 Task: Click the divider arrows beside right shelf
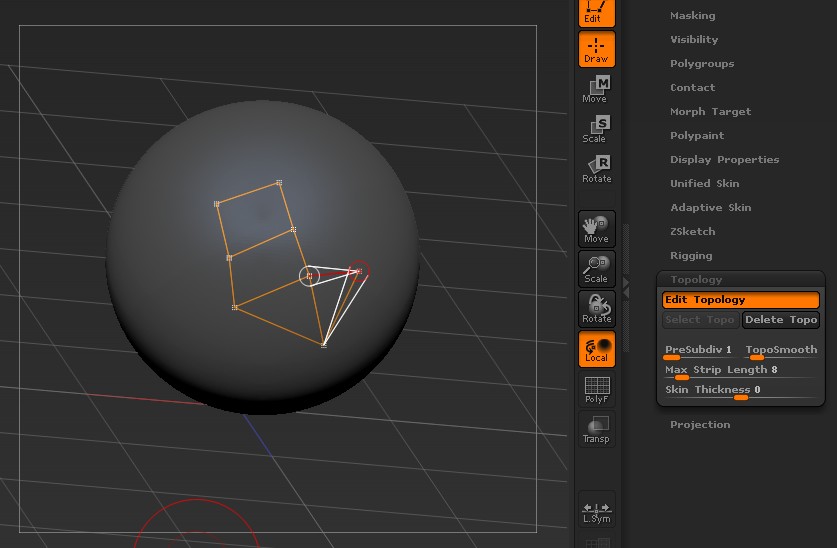626,287
